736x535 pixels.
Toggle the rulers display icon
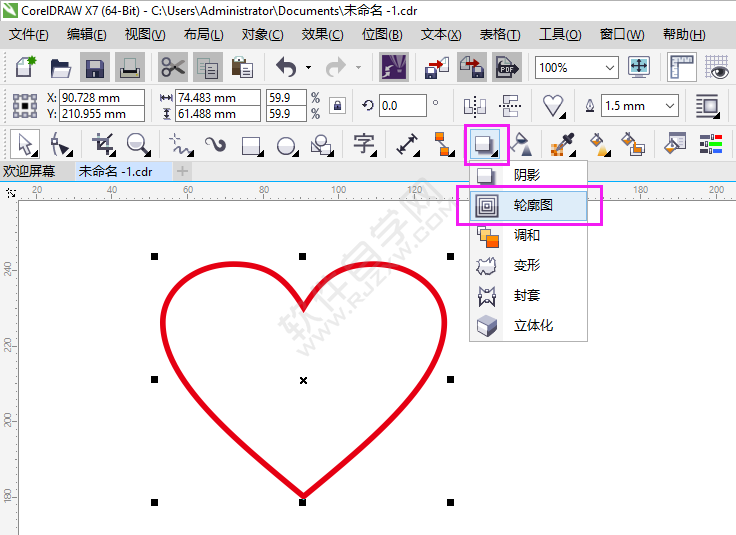pyautogui.click(x=681, y=67)
